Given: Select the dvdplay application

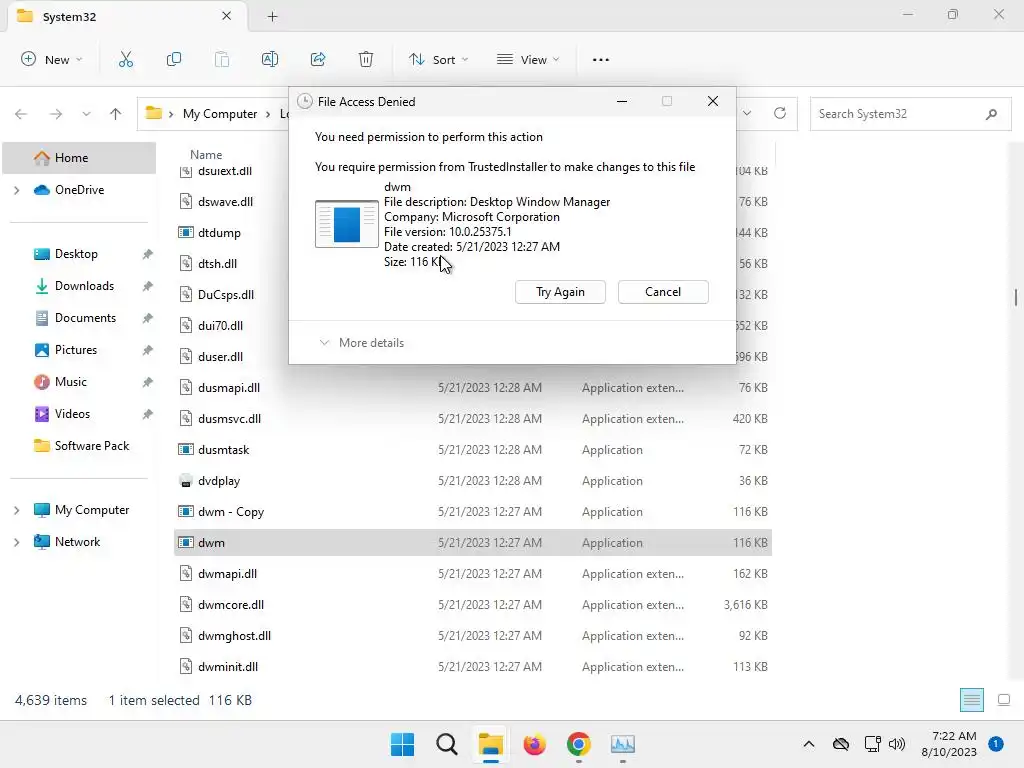Looking at the screenshot, I should 473,481.
